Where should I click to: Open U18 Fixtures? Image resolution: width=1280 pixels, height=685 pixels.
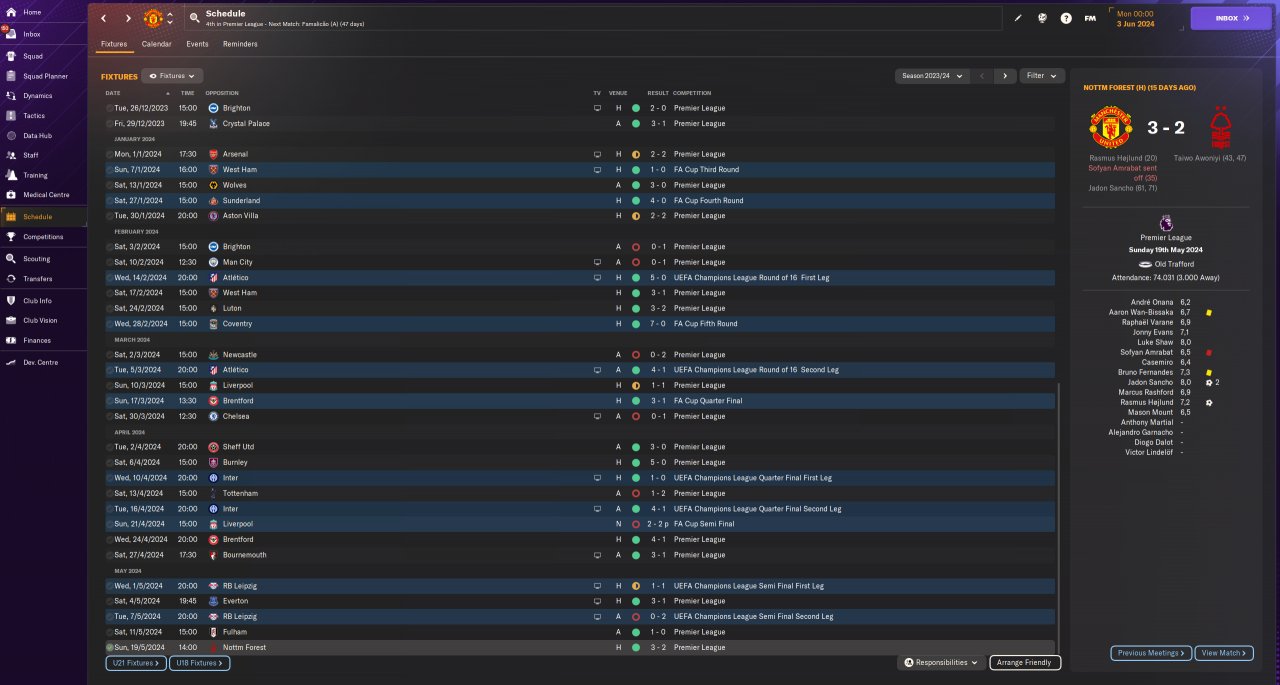tap(200, 663)
